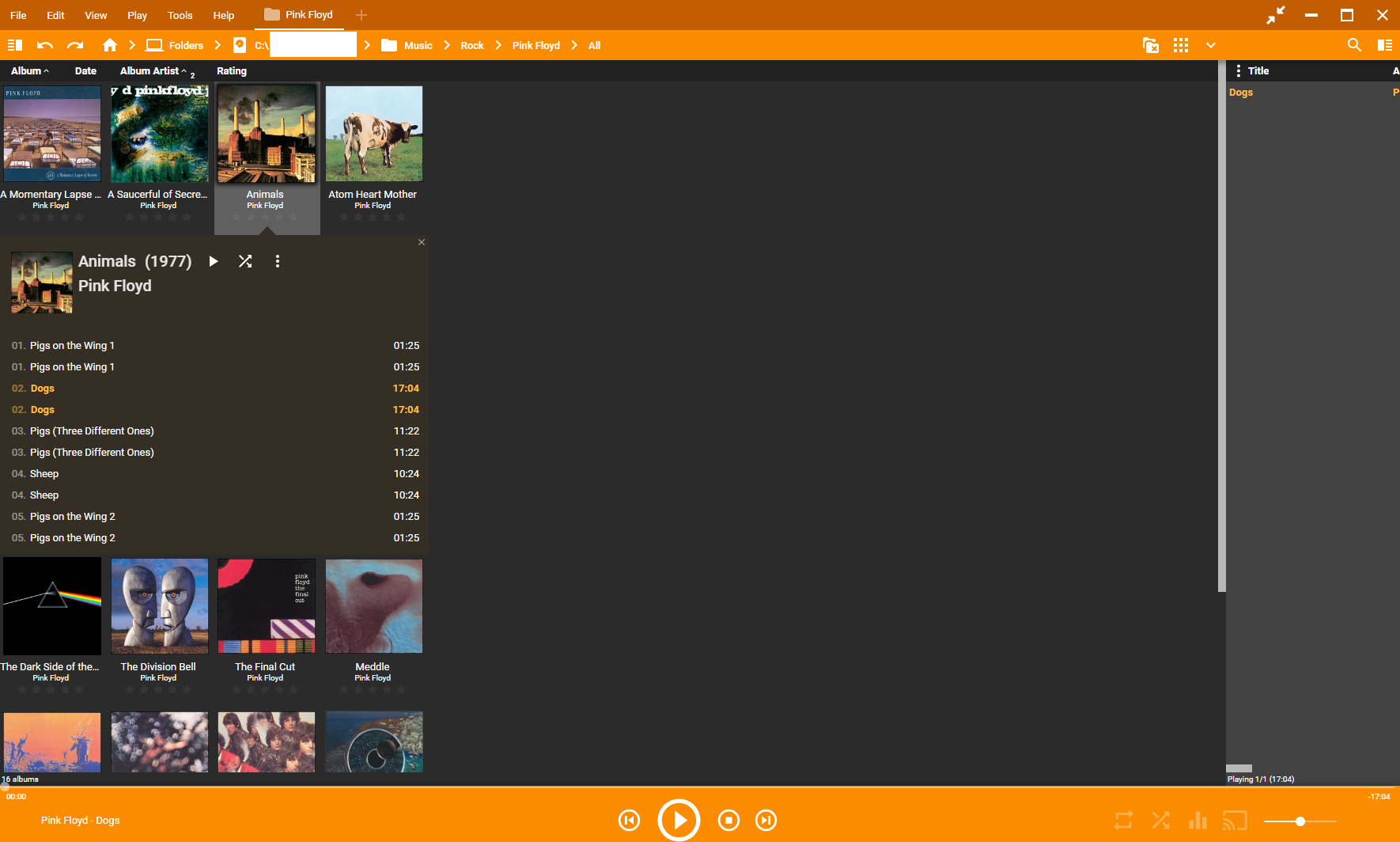1400x842 pixels.
Task: Open the View menu
Action: [x=96, y=15]
